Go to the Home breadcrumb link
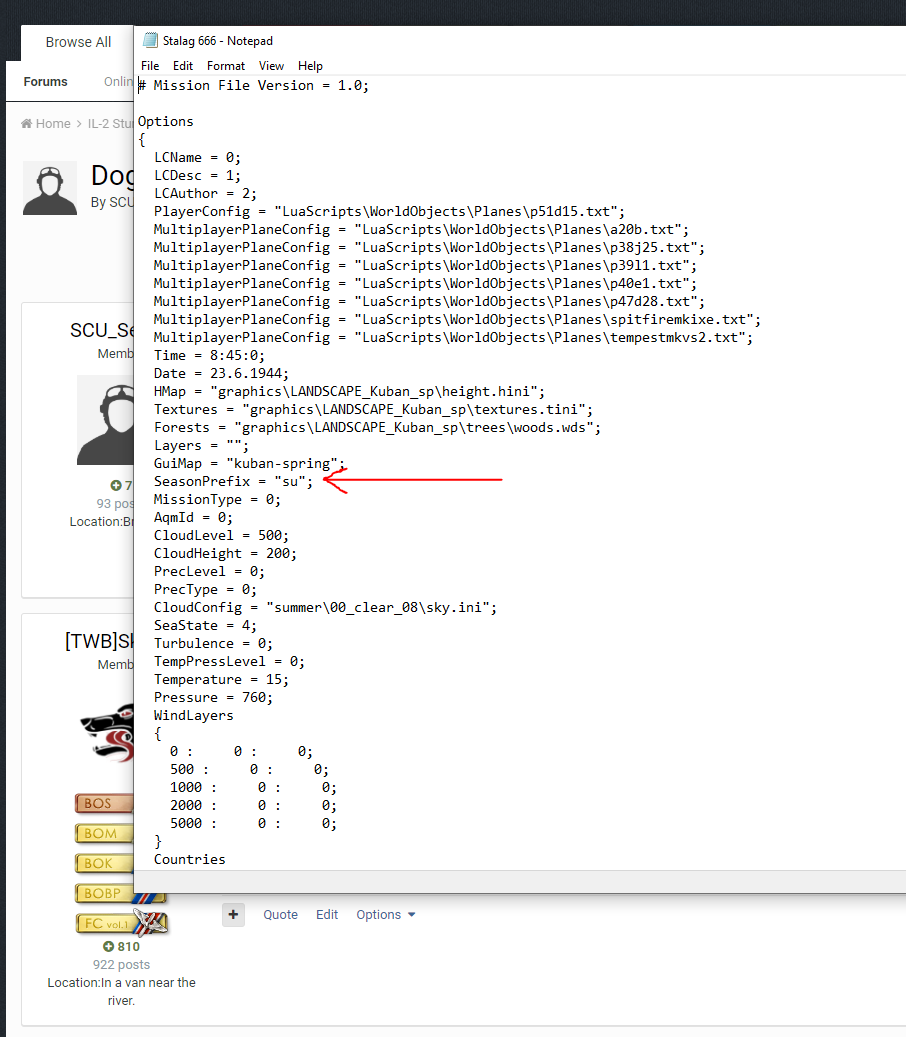906x1037 pixels. [53, 124]
